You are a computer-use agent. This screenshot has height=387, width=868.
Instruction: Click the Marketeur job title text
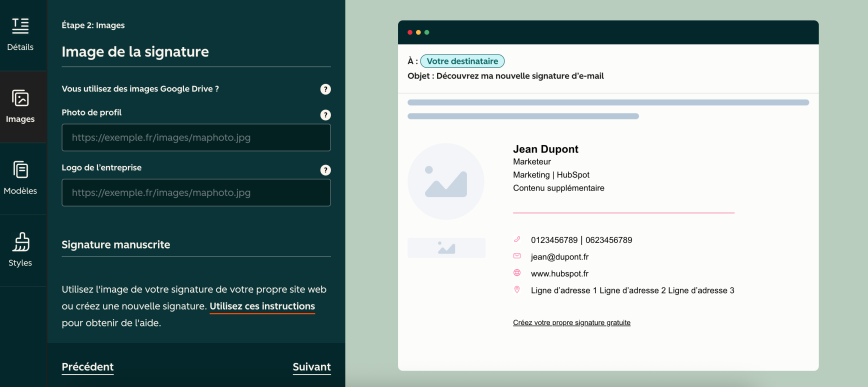[x=532, y=161]
